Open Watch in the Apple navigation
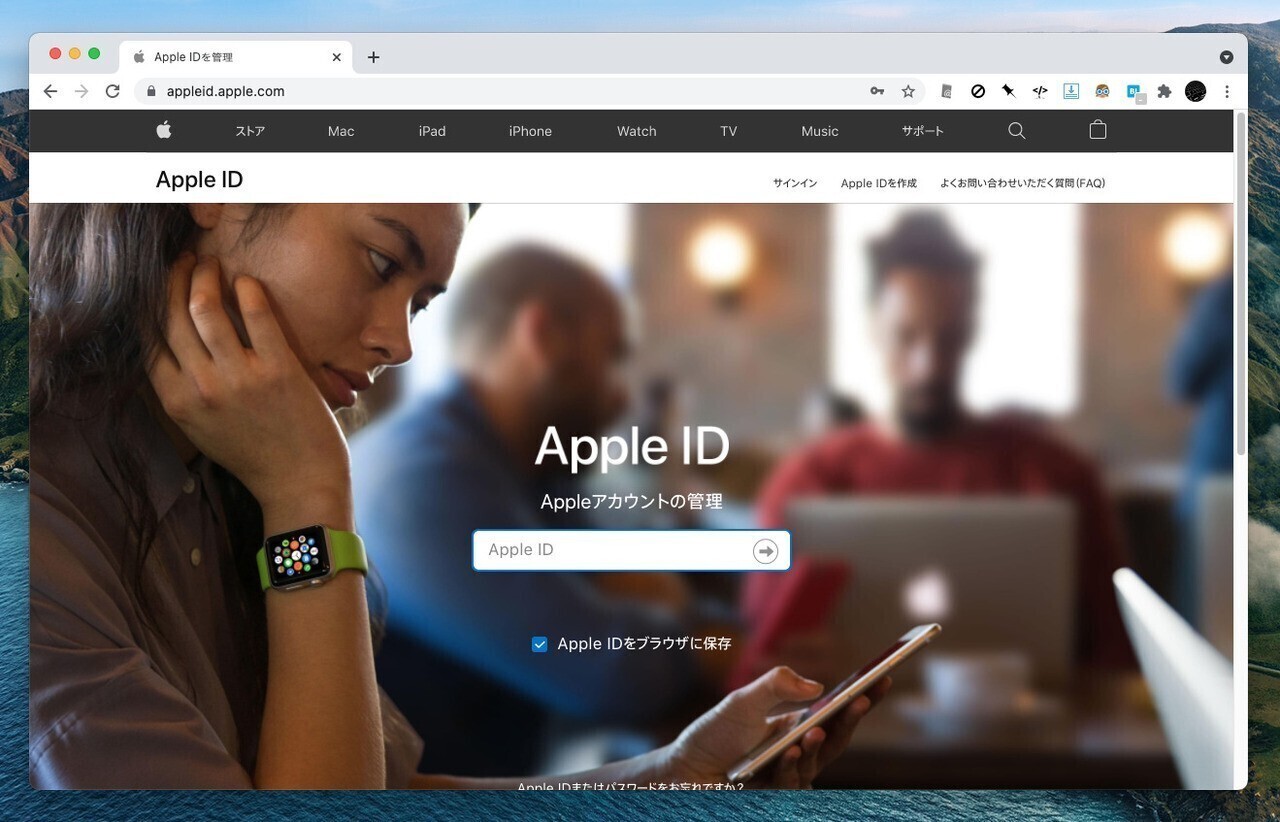This screenshot has width=1280, height=822. pos(637,131)
